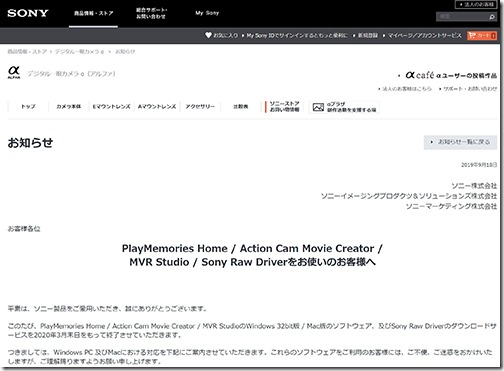Screen dimensions: 504x371
Task: Focus the search input field
Action: point(462,17)
